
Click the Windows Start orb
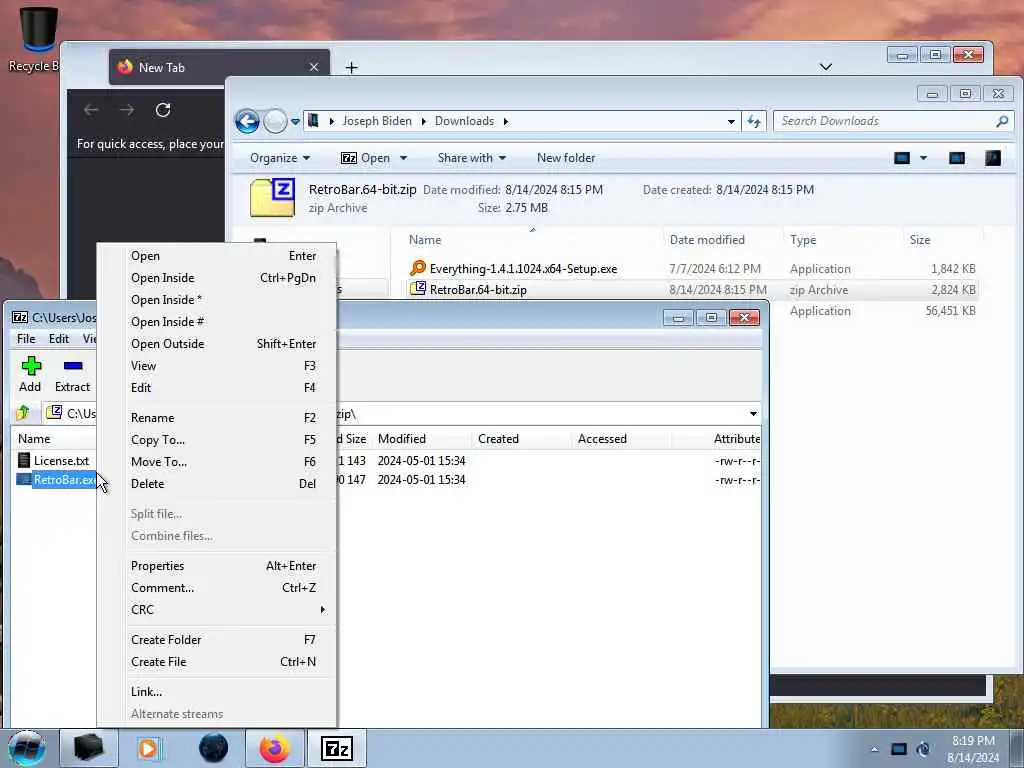pyautogui.click(x=27, y=748)
